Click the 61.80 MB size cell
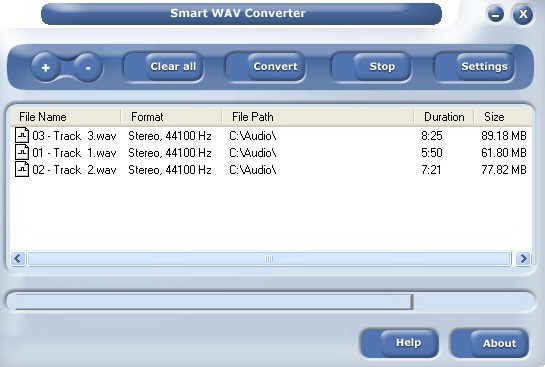The width and height of the screenshot is (545, 367). pyautogui.click(x=504, y=153)
